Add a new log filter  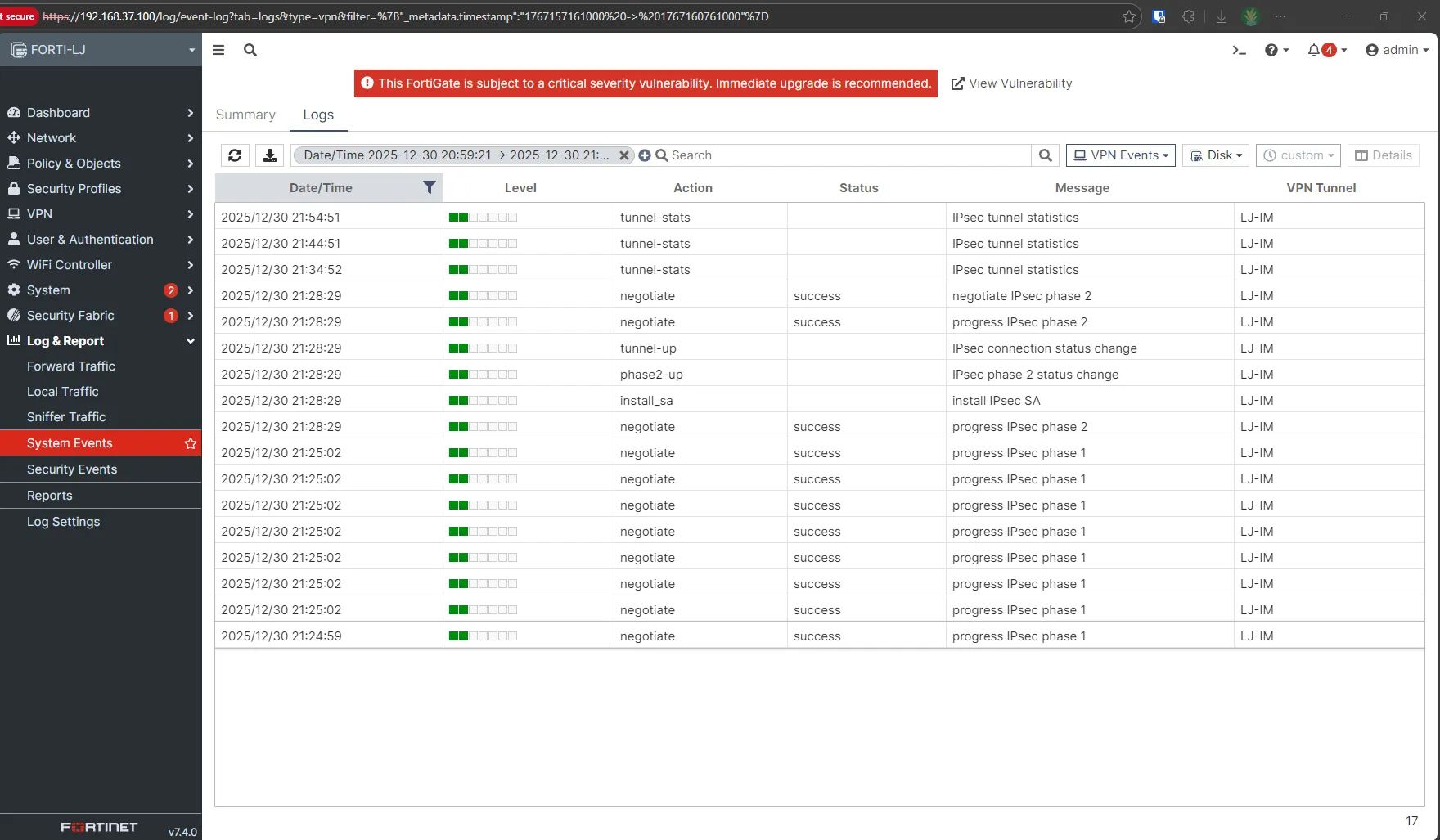[x=645, y=155]
